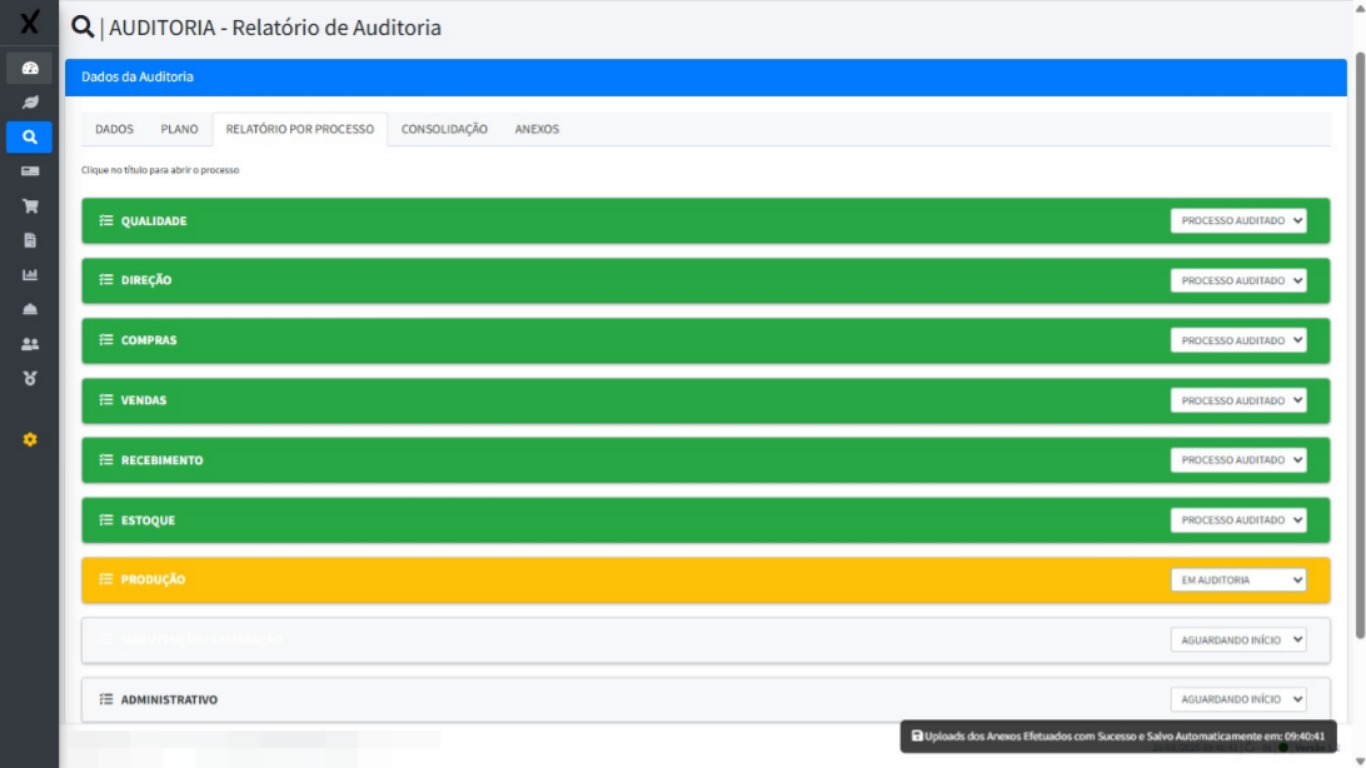Viewport: 1366px width, 768px height.
Task: Click the users group icon in sidebar
Action: 29,344
